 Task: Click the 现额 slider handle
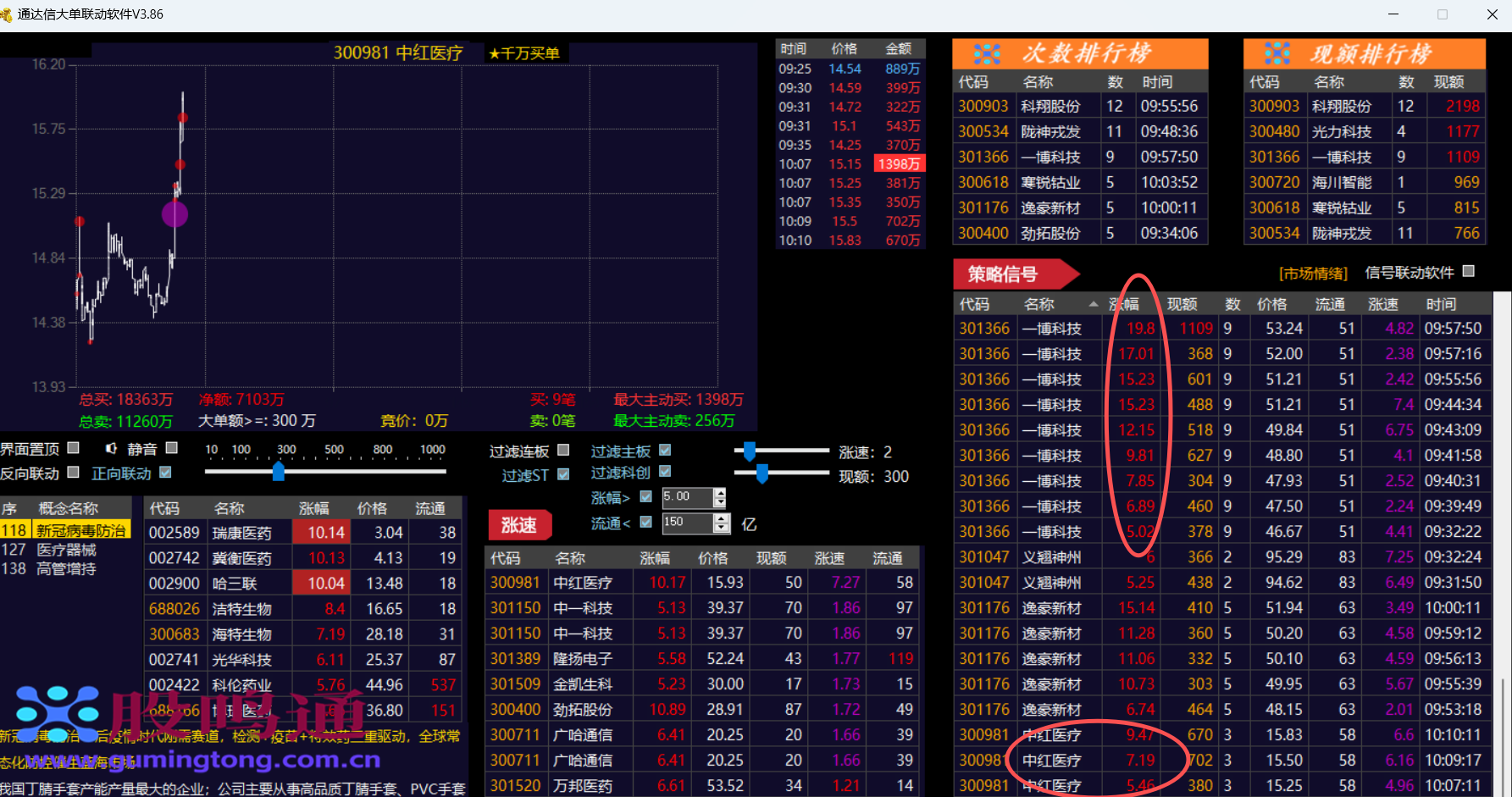[762, 473]
